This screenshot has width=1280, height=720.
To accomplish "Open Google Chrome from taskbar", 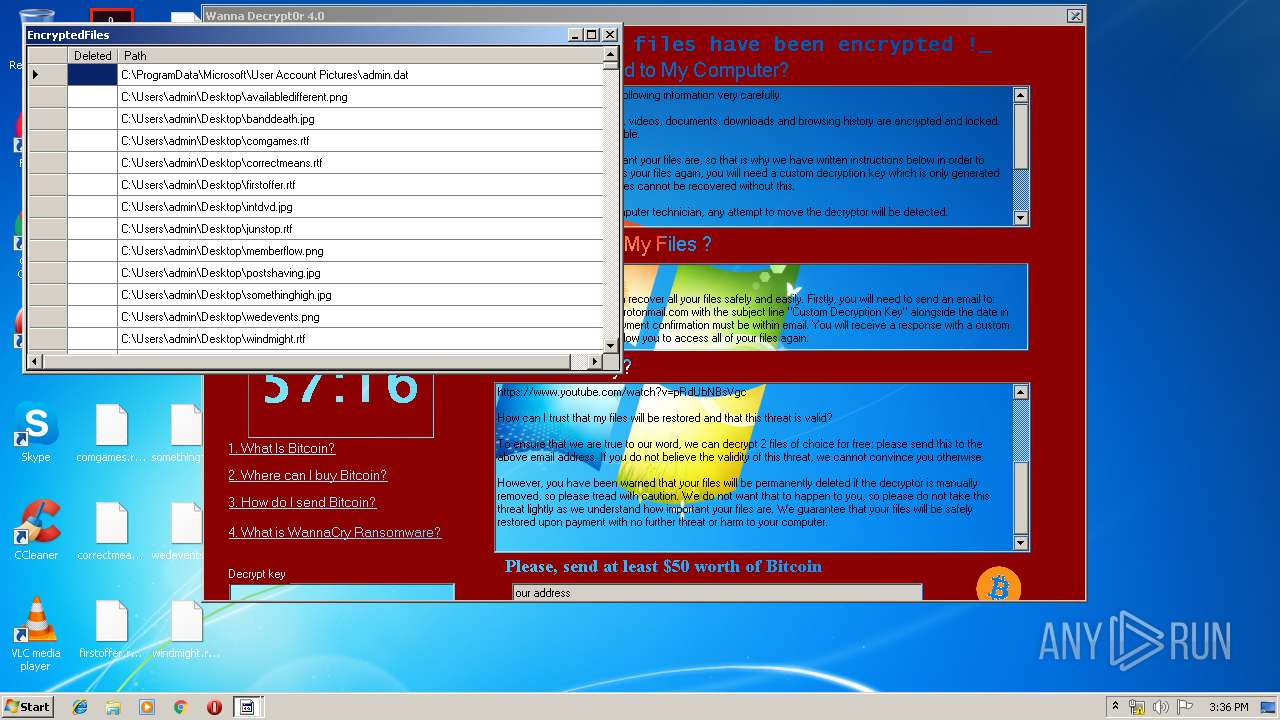I will [x=180, y=707].
